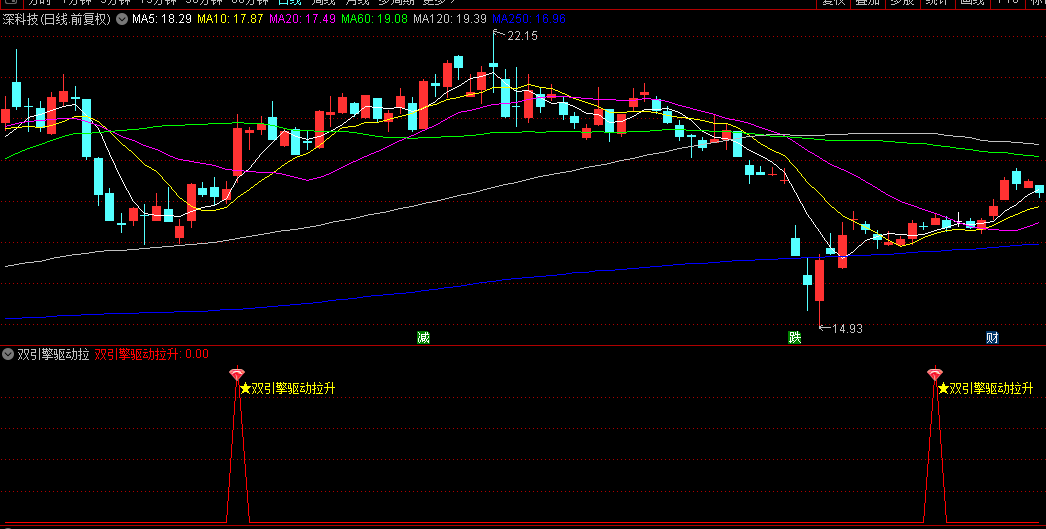Select the MA20: 17.49 label

click(x=302, y=19)
